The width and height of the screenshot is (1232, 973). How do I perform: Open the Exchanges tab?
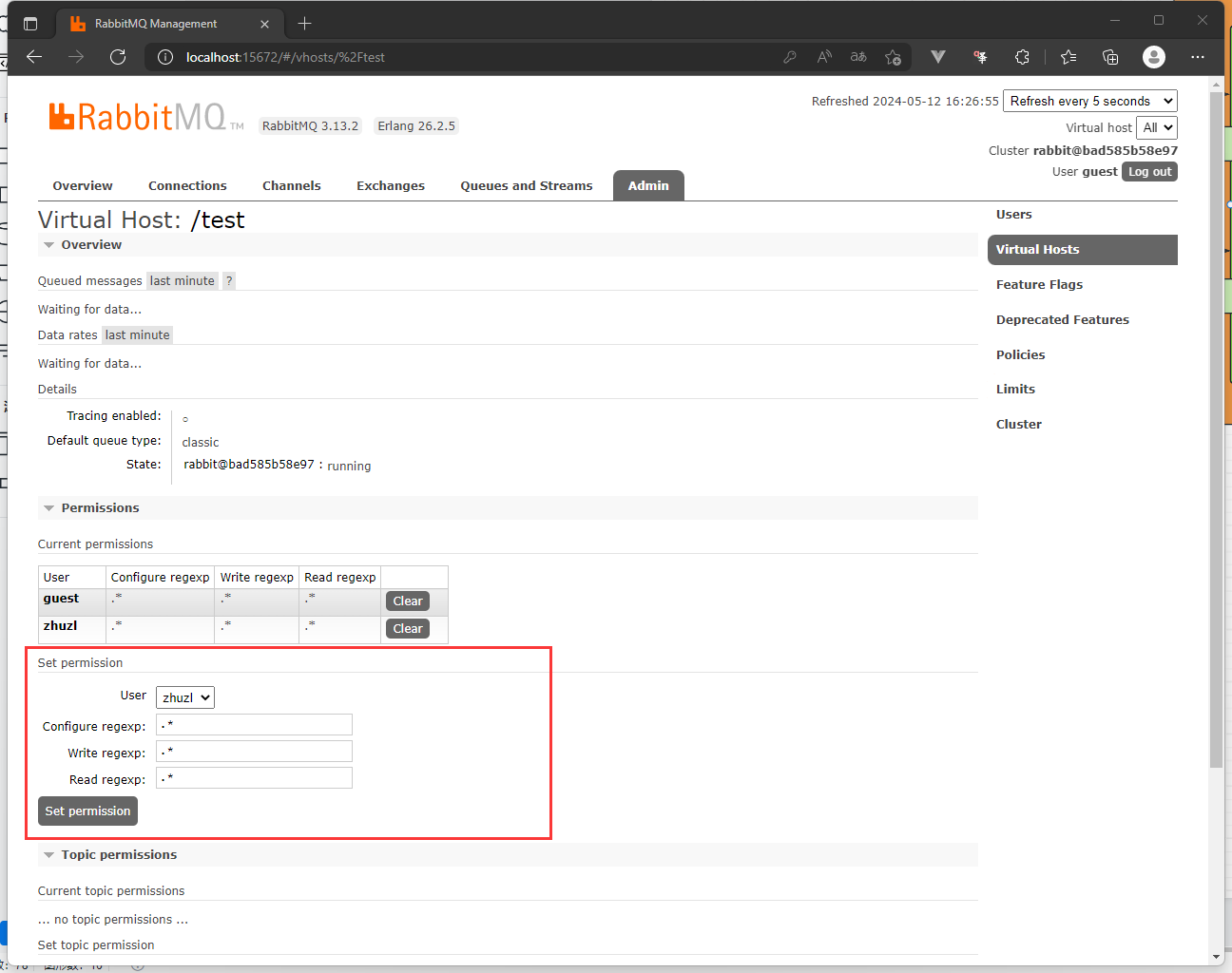(391, 185)
